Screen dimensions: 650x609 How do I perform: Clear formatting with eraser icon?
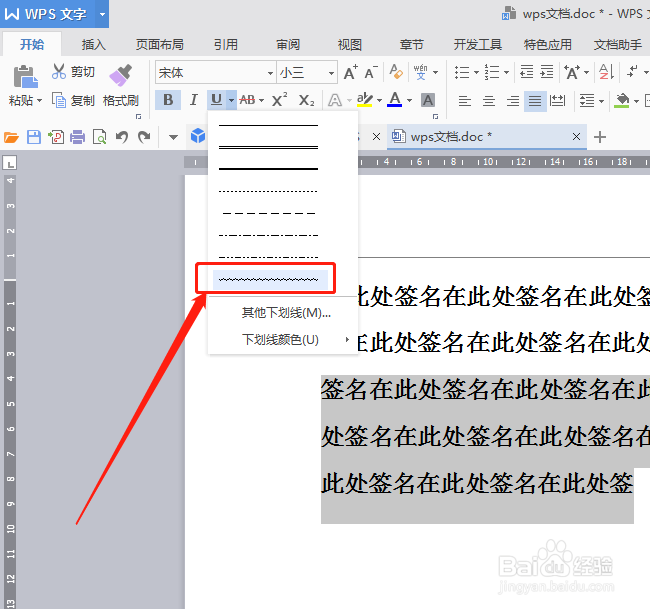tap(396, 72)
